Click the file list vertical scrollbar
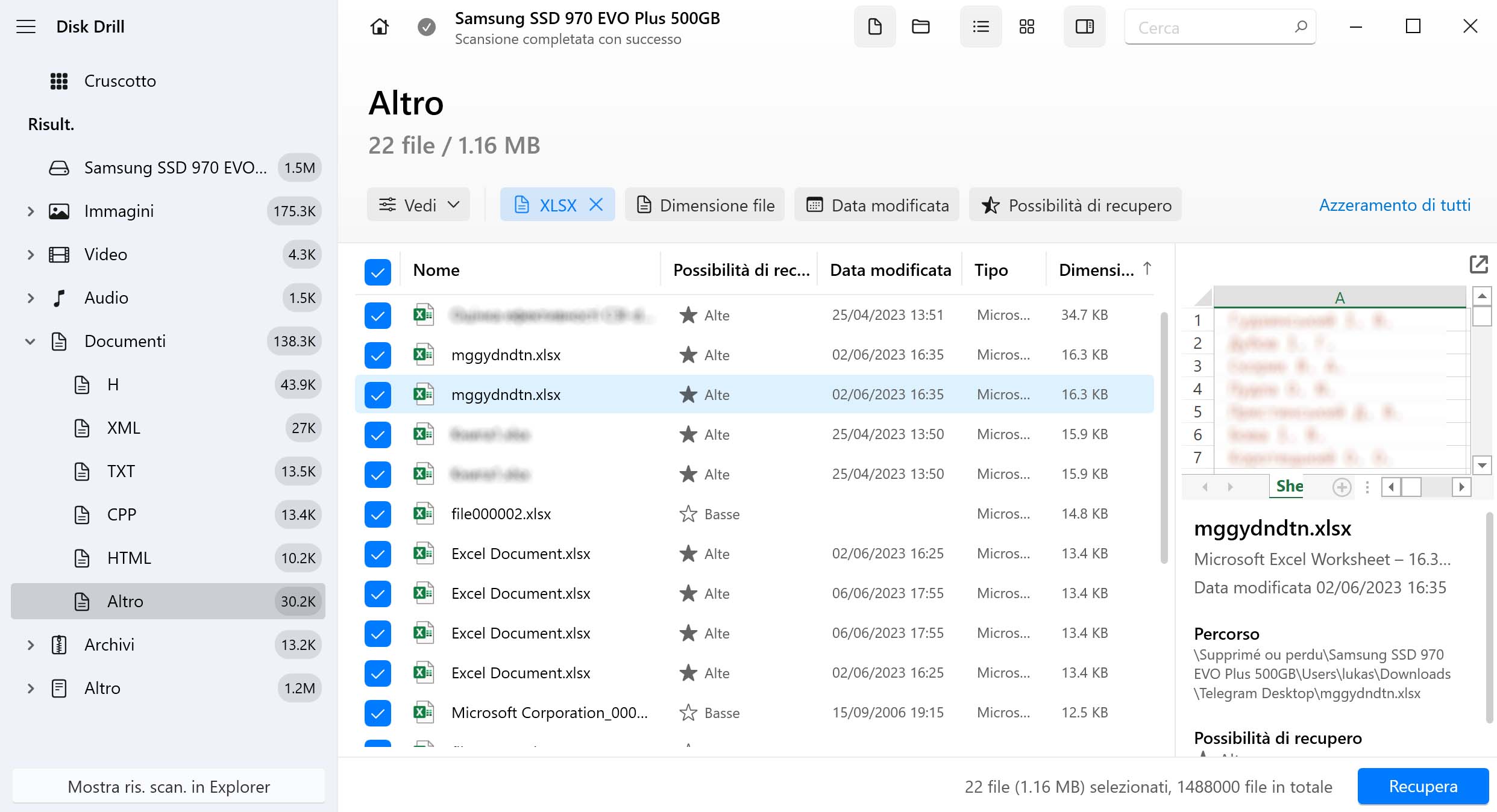This screenshot has width=1497, height=812. 1164,438
